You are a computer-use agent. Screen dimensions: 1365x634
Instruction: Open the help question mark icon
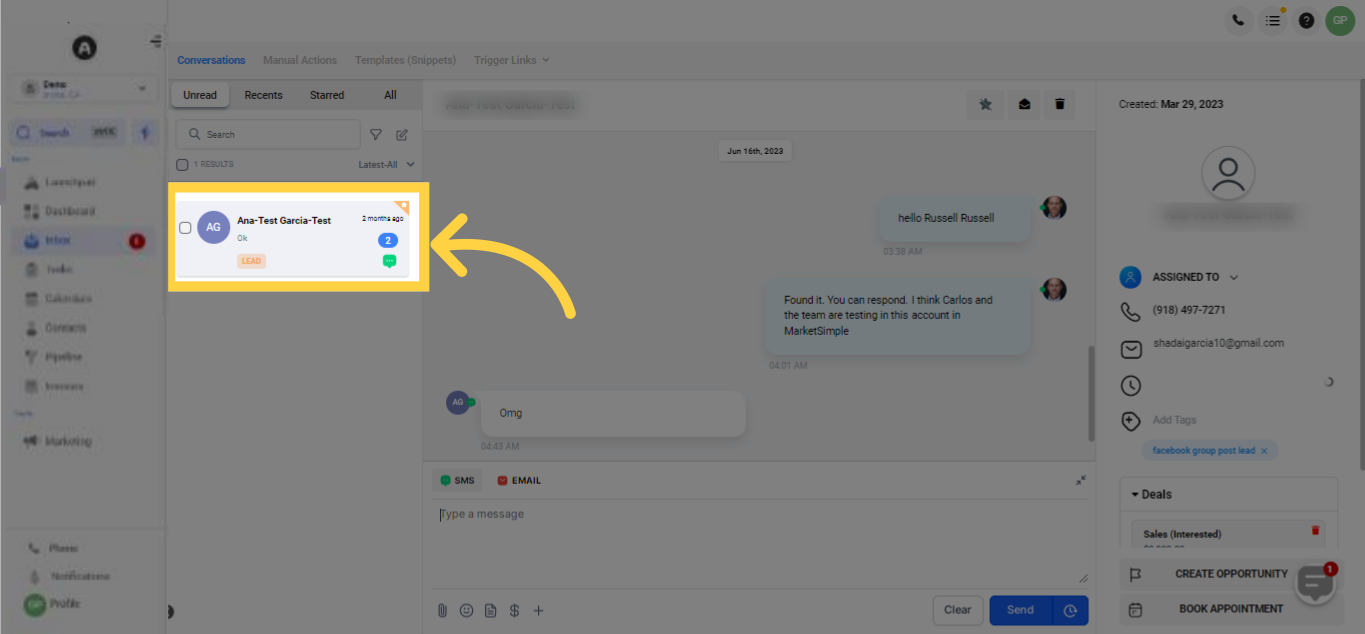point(1306,20)
